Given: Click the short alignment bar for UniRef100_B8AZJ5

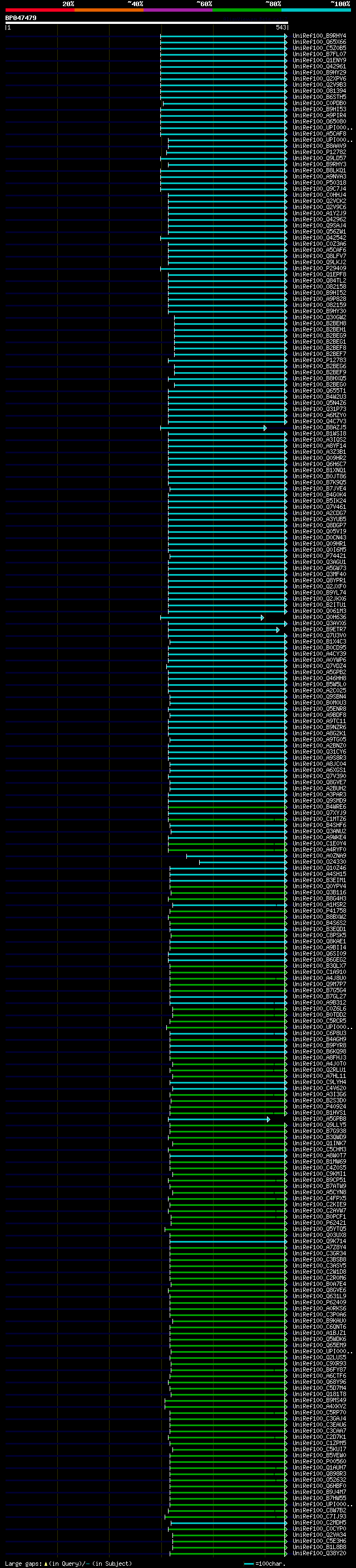Looking at the screenshot, I should click(x=214, y=428).
